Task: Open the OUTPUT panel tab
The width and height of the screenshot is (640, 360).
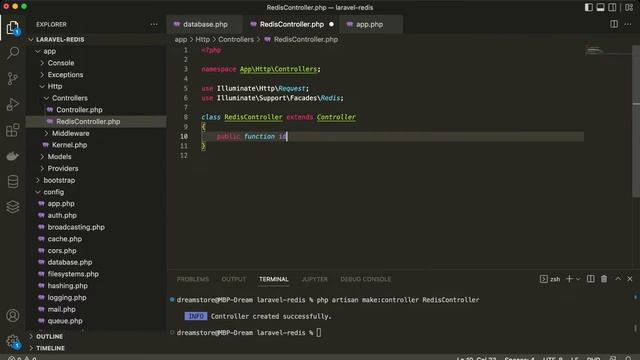Action: 233,279
